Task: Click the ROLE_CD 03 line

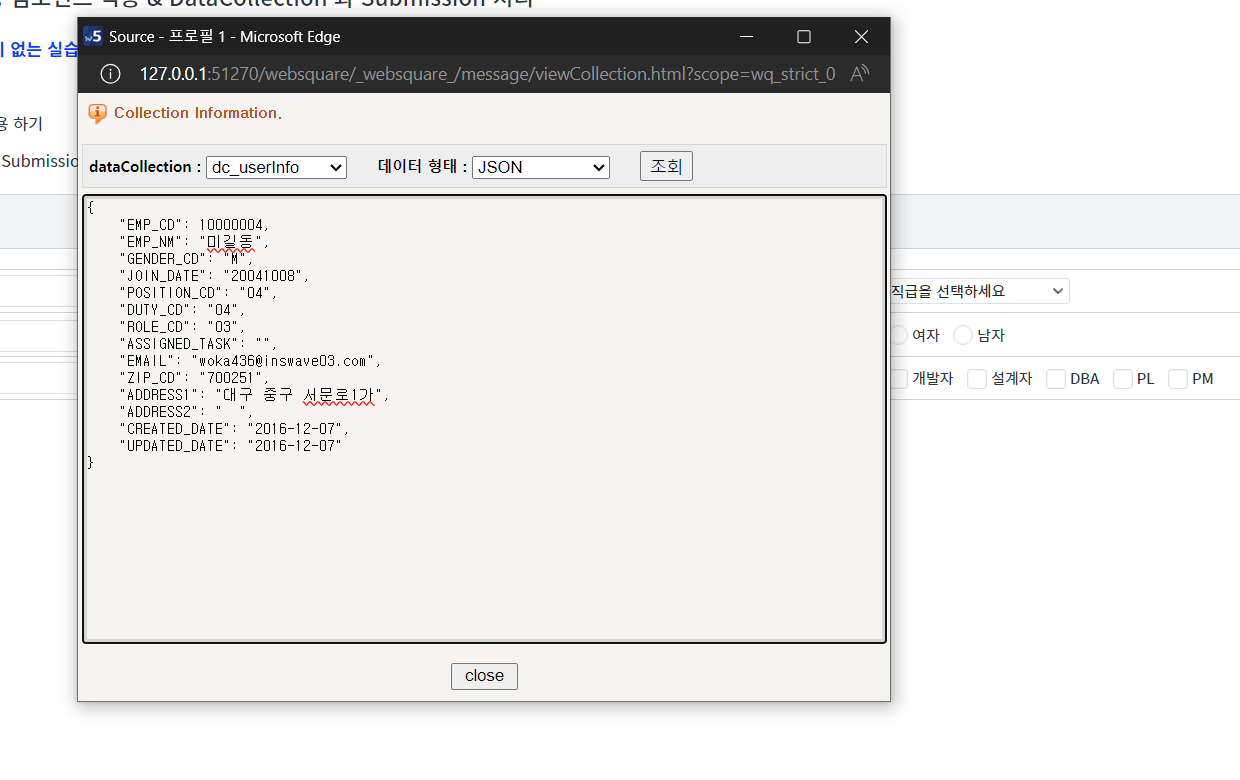Action: 182,327
